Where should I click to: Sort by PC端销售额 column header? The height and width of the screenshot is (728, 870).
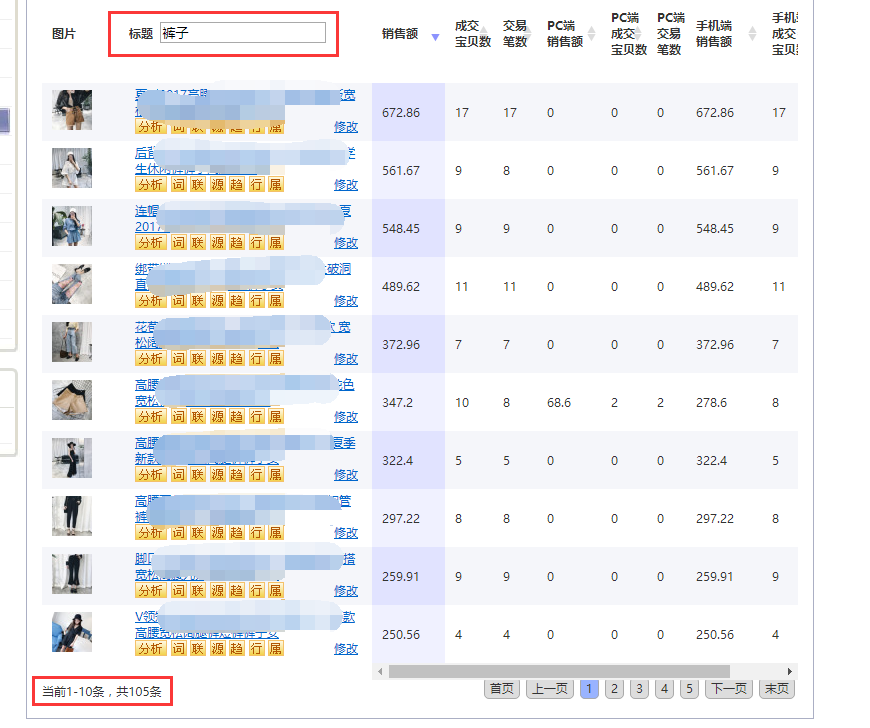(566, 34)
